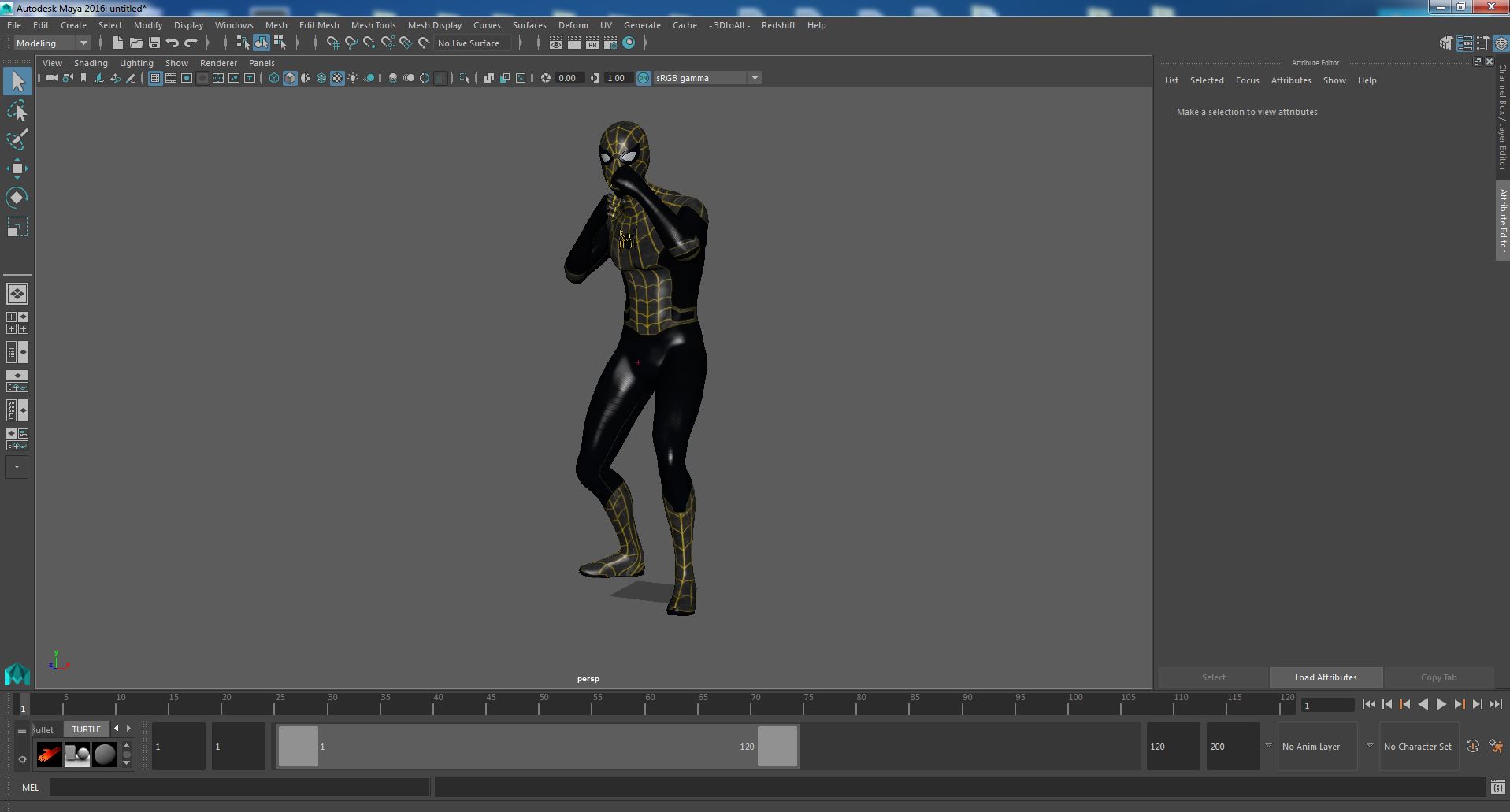Activate the Move tool
The height and width of the screenshot is (812, 1510).
17,169
